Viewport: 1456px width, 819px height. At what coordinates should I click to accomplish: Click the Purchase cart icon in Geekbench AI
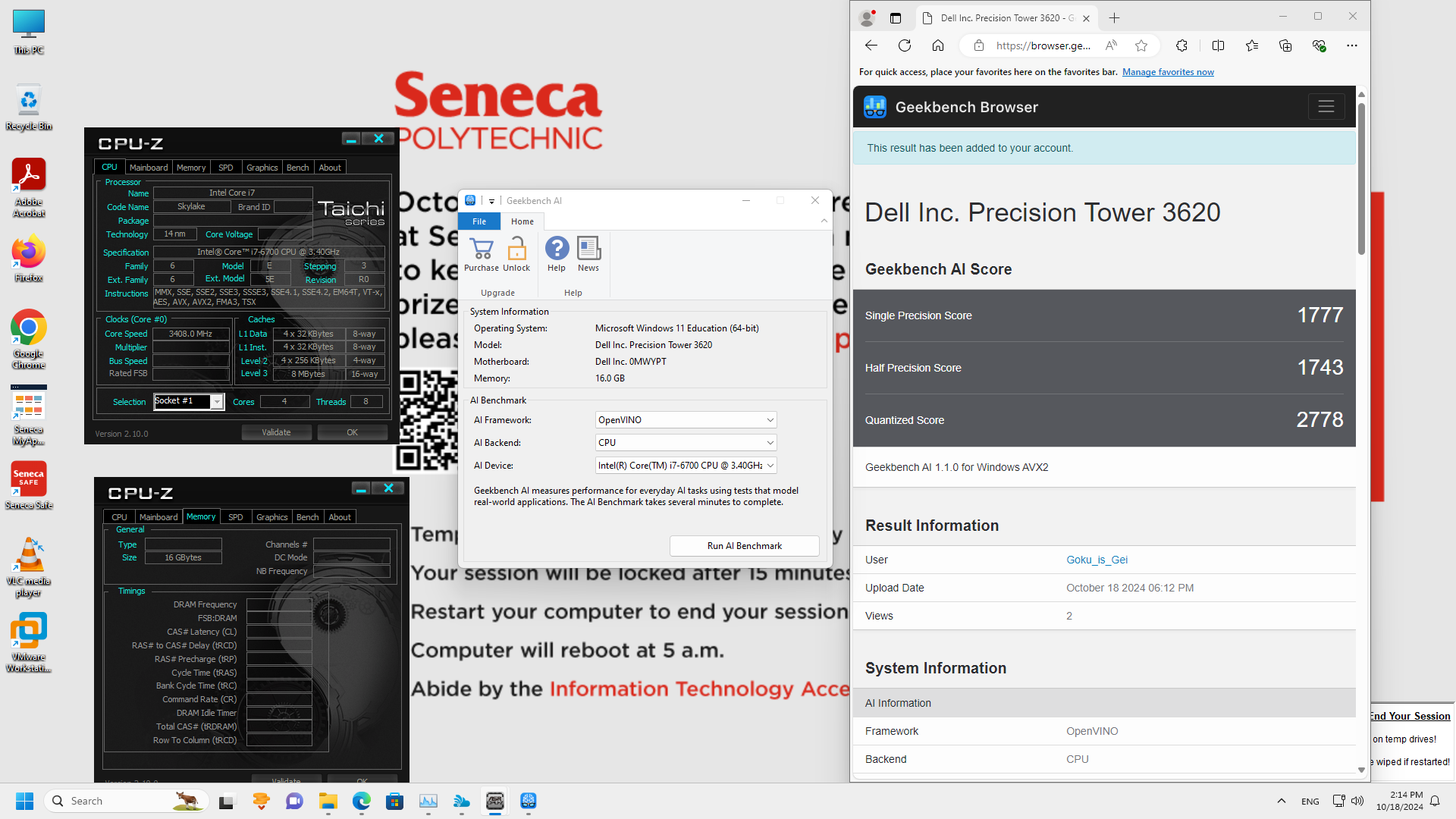[x=482, y=255]
